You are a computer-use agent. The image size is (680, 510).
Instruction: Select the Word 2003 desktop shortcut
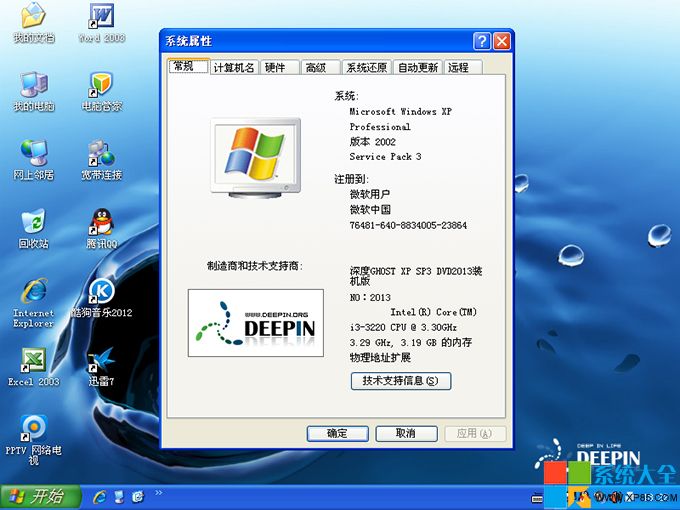click(101, 23)
